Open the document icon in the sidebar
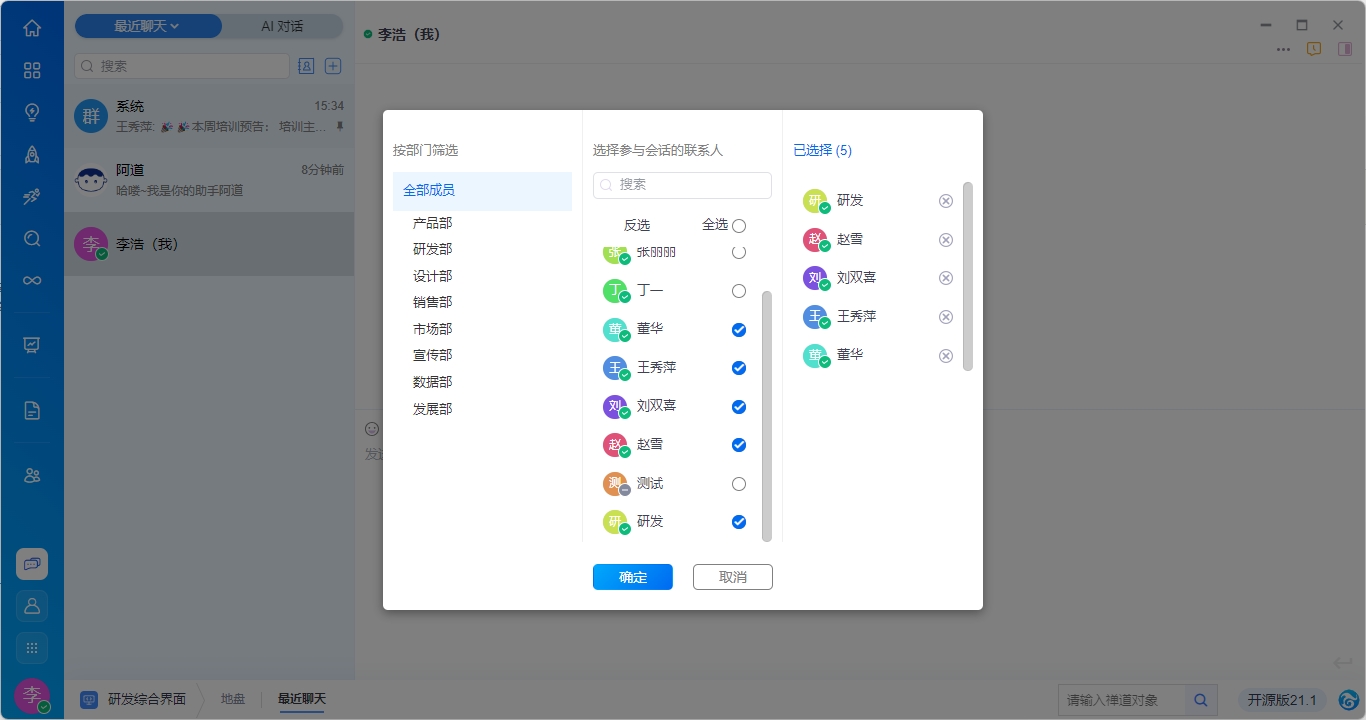 pos(32,410)
